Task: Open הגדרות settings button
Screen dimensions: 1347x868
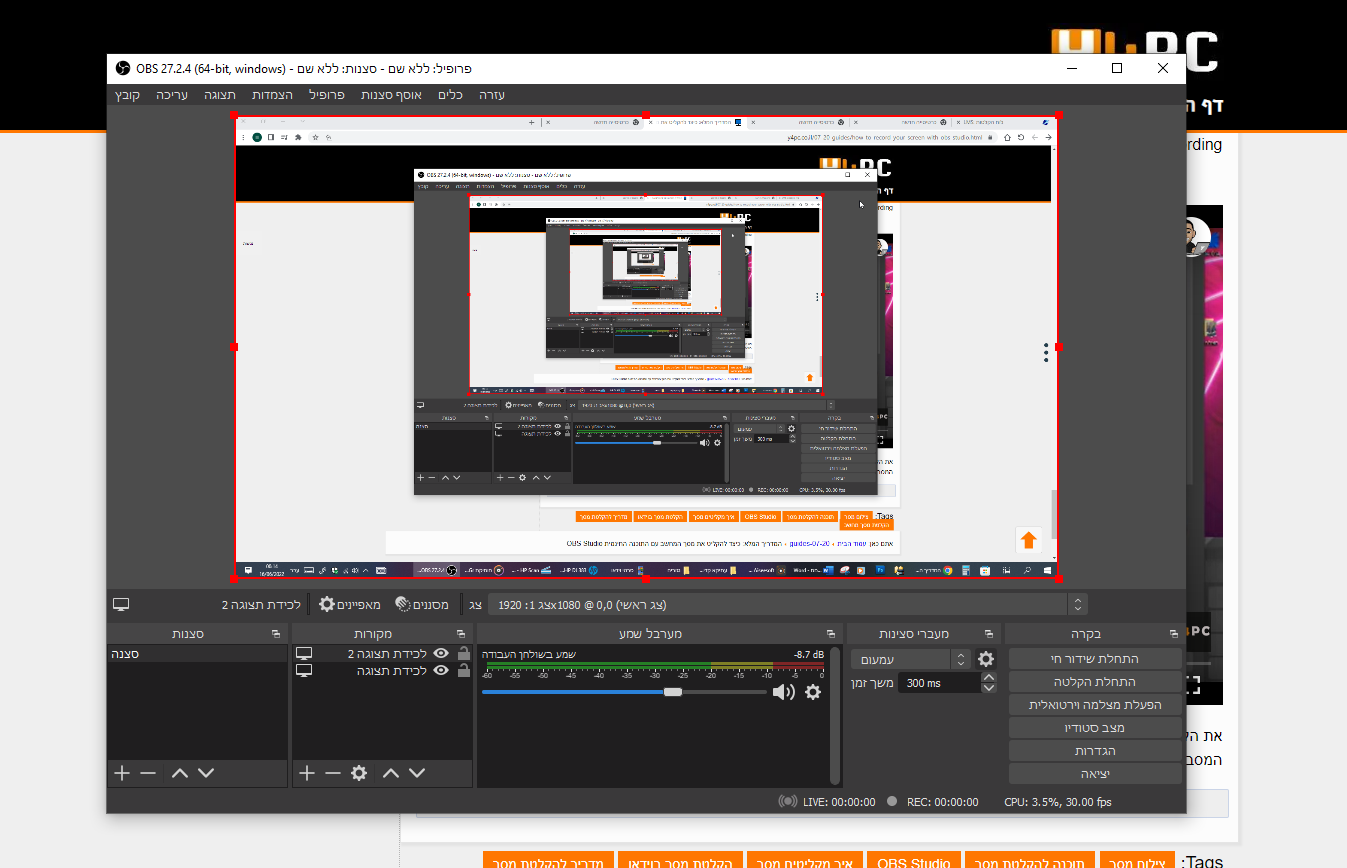Action: coord(1095,751)
